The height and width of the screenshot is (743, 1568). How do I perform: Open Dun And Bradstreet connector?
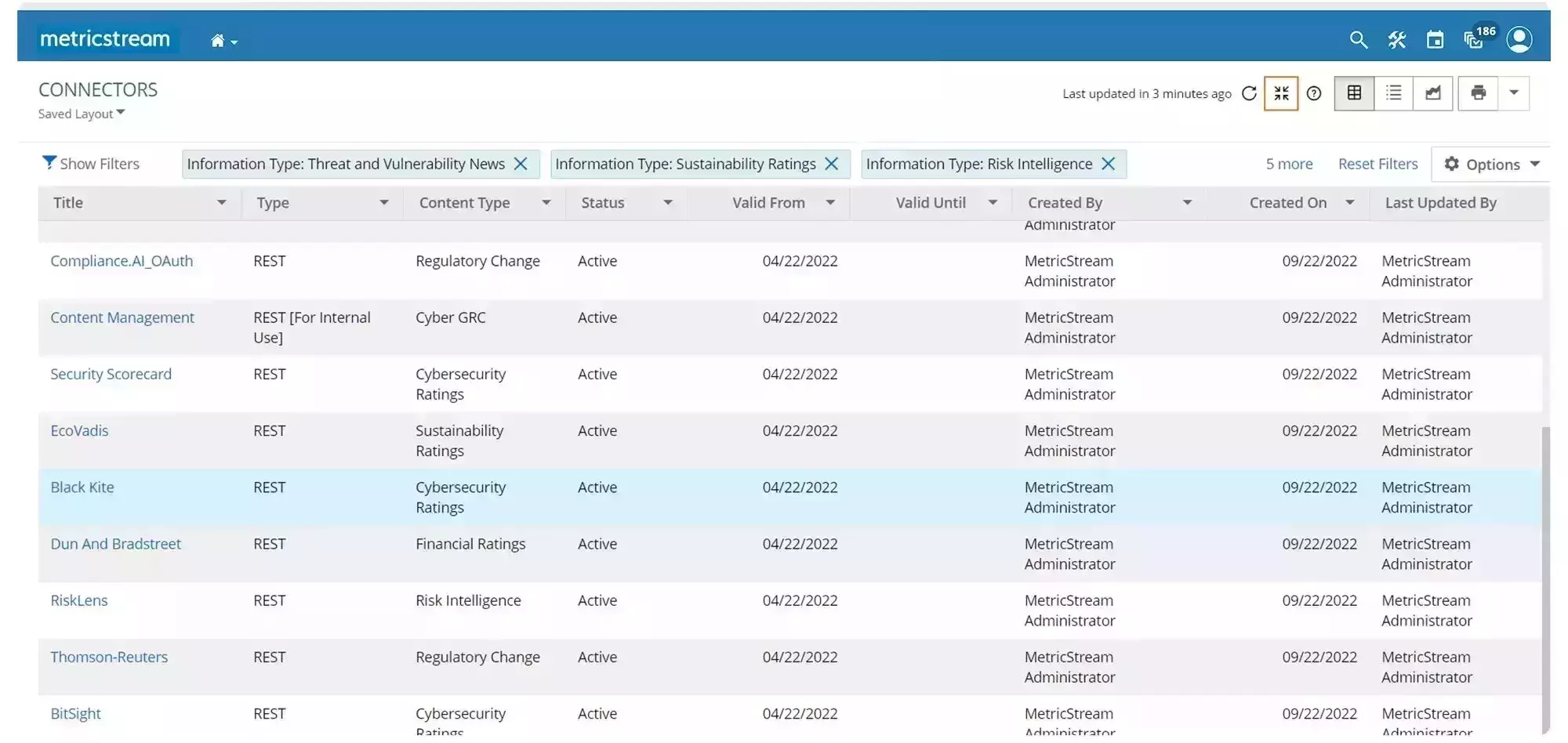(115, 544)
